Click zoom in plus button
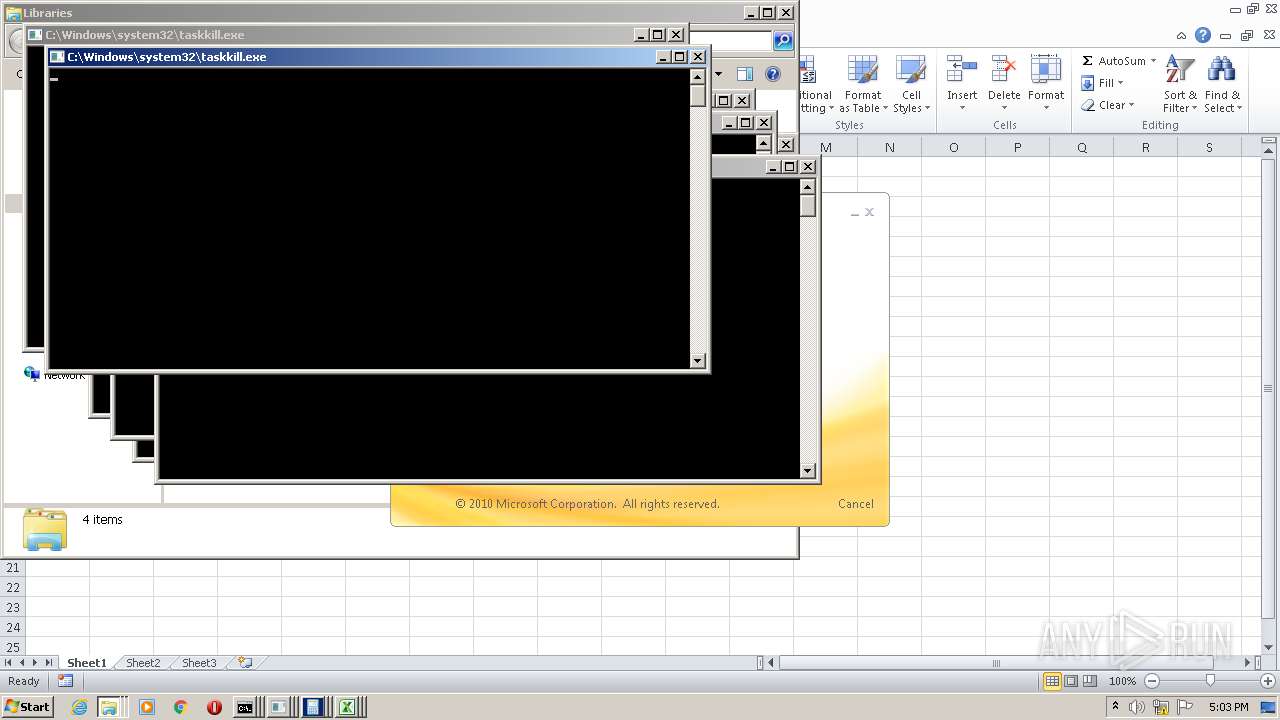The height and width of the screenshot is (720, 1280). click(1267, 681)
